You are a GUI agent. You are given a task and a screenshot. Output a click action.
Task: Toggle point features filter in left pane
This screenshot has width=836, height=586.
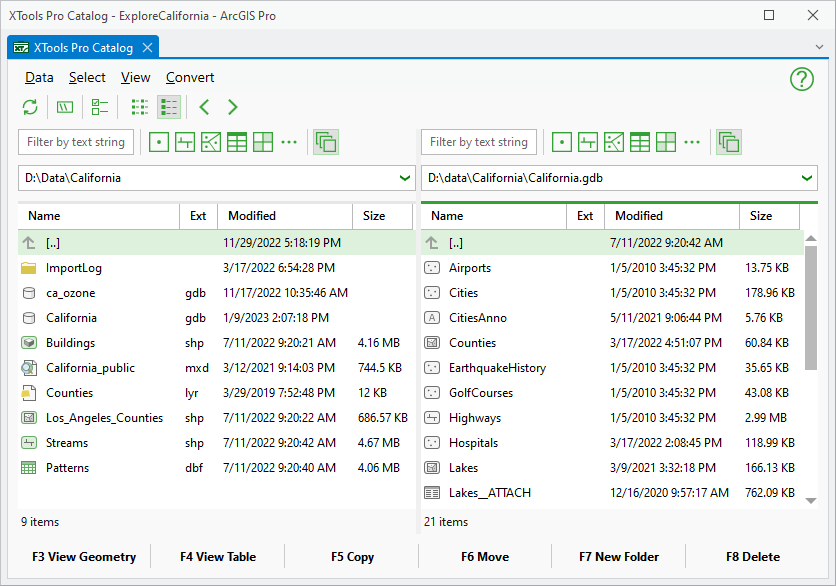point(159,142)
